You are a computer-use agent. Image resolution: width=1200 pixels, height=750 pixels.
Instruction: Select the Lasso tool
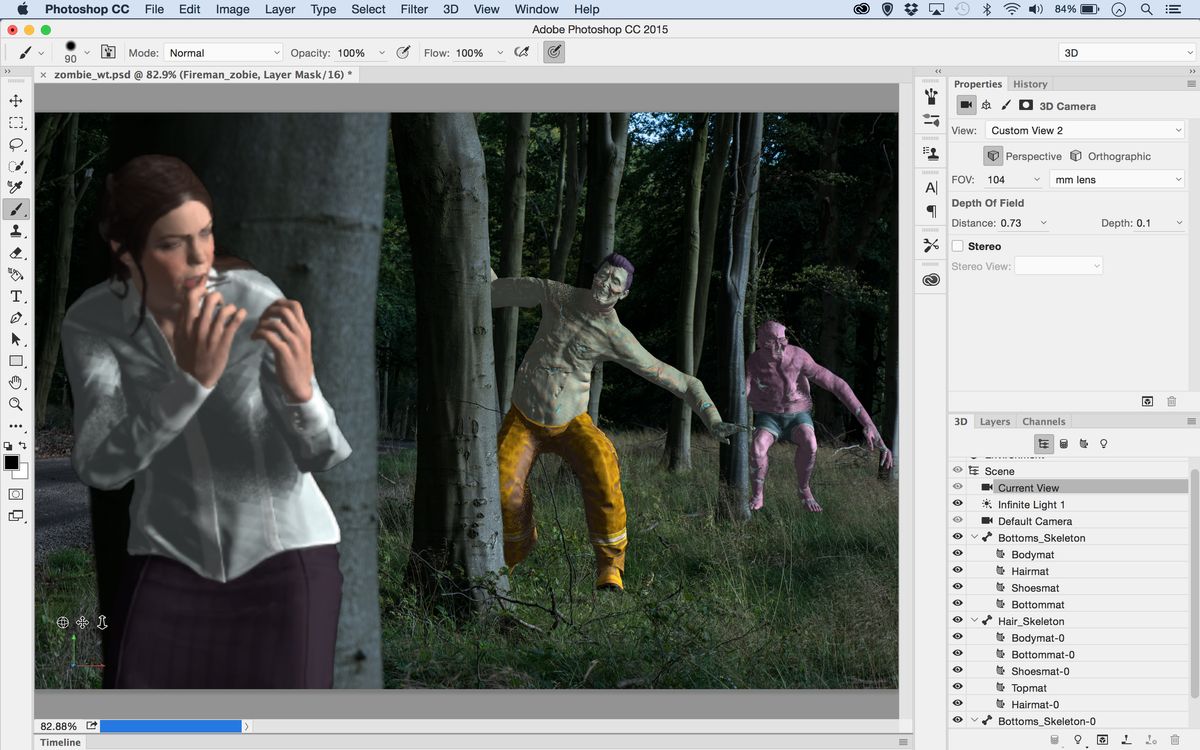click(x=14, y=144)
